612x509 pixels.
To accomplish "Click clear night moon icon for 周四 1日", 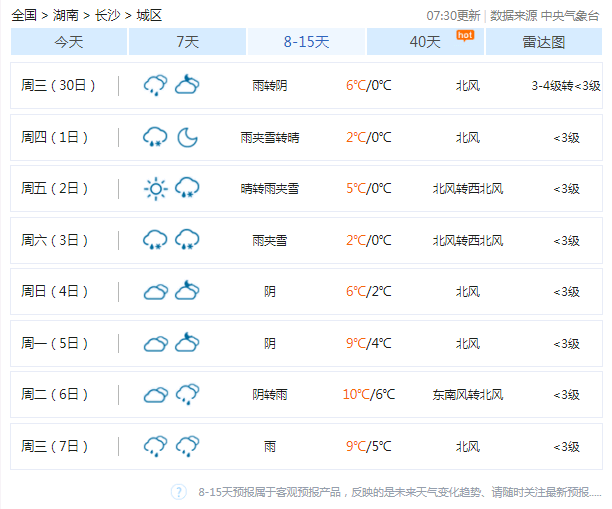I will coord(187,137).
